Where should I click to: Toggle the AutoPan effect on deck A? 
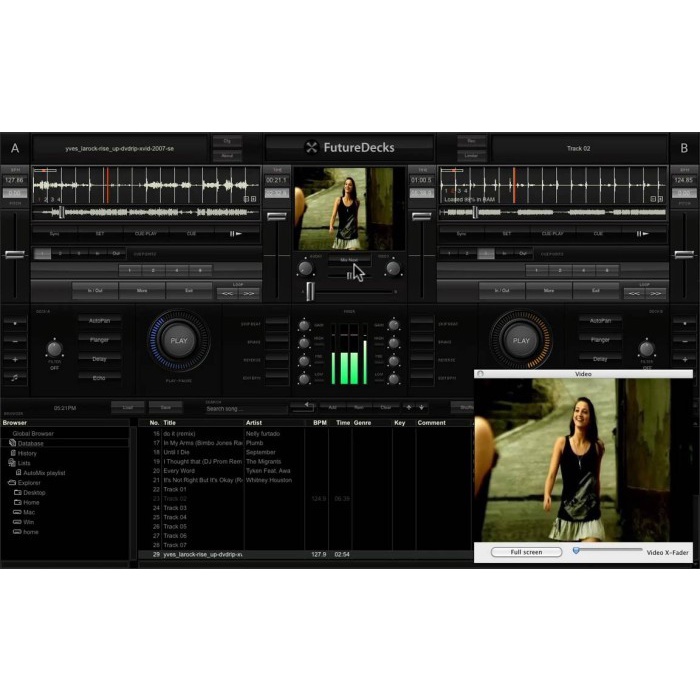click(x=100, y=321)
